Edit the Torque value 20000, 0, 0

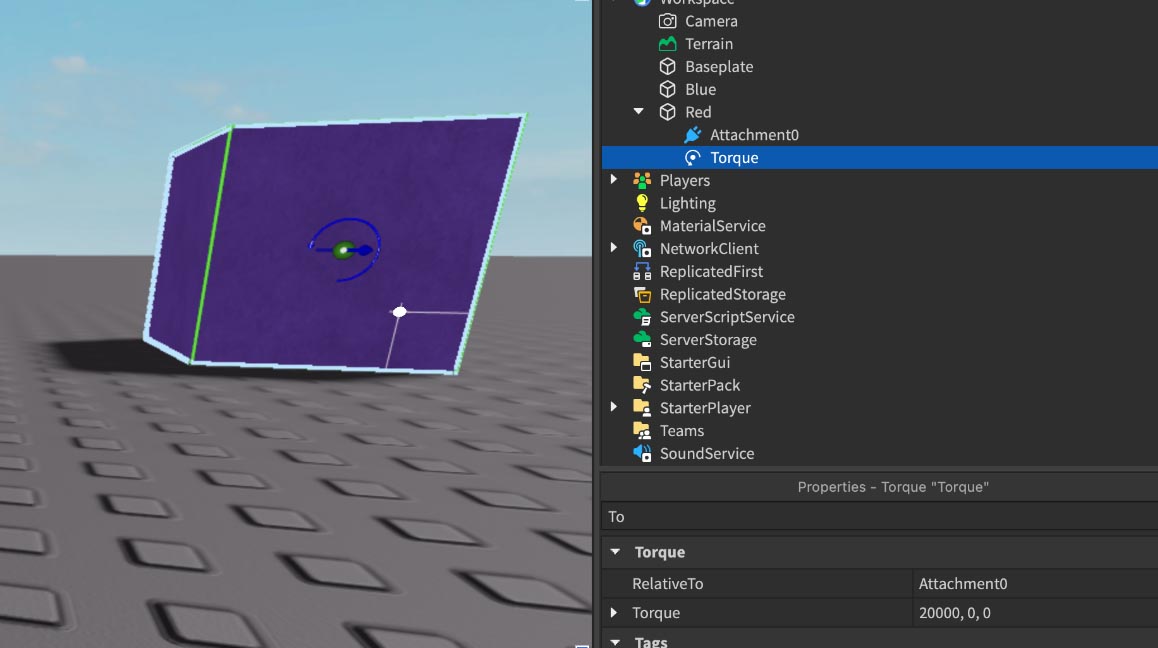(1035, 613)
